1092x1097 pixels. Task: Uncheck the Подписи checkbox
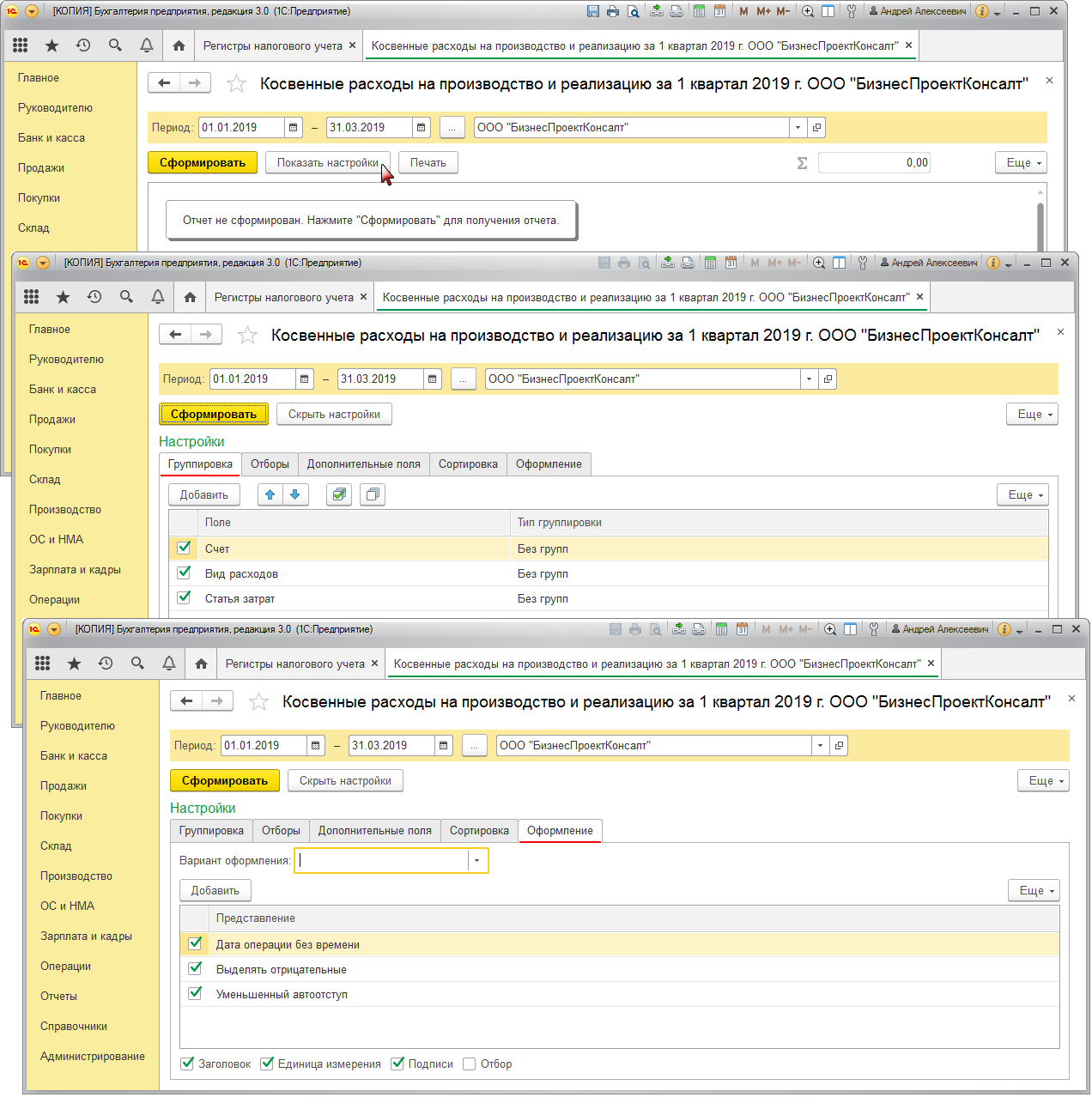pos(397,1064)
